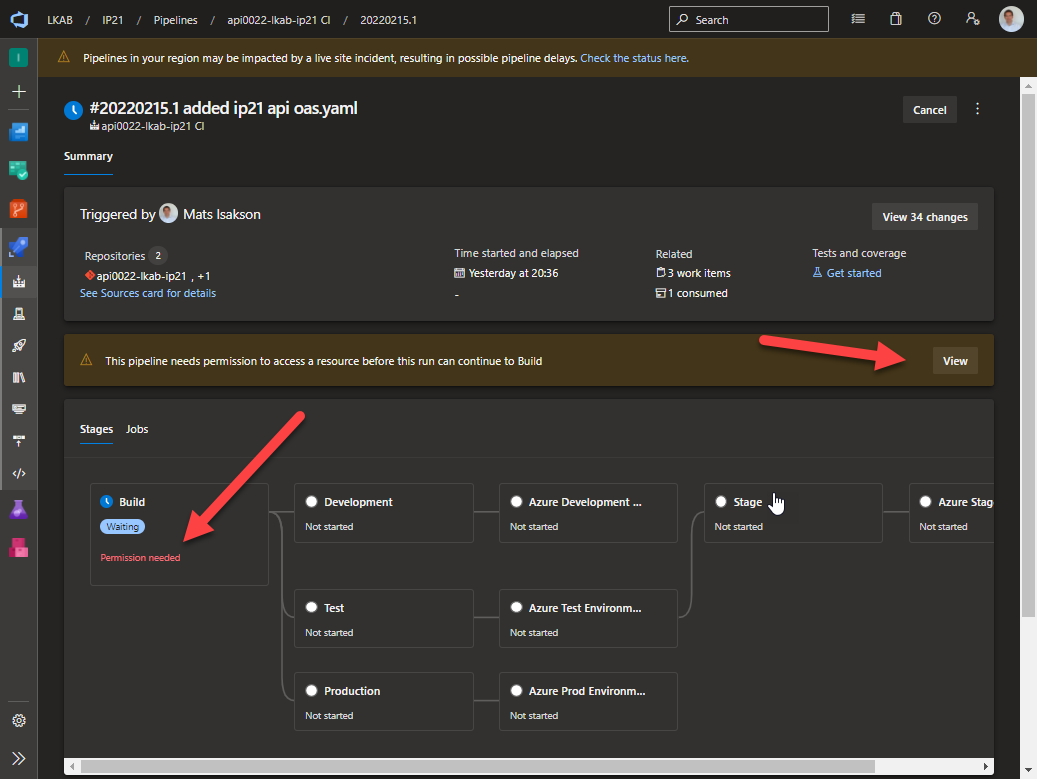Switch to the Jobs tab
1037x779 pixels.
click(137, 429)
